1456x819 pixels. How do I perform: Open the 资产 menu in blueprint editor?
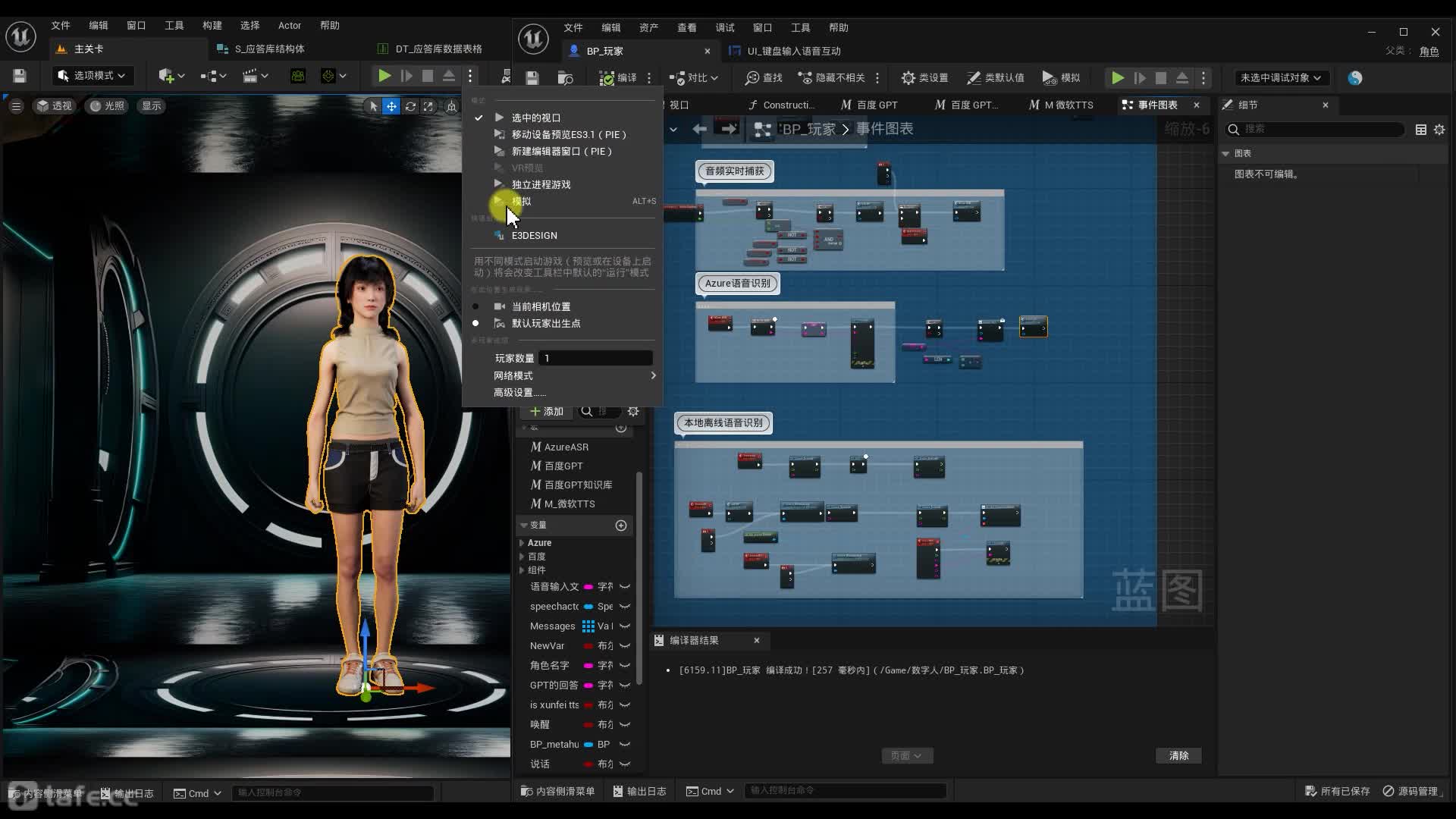click(x=648, y=28)
